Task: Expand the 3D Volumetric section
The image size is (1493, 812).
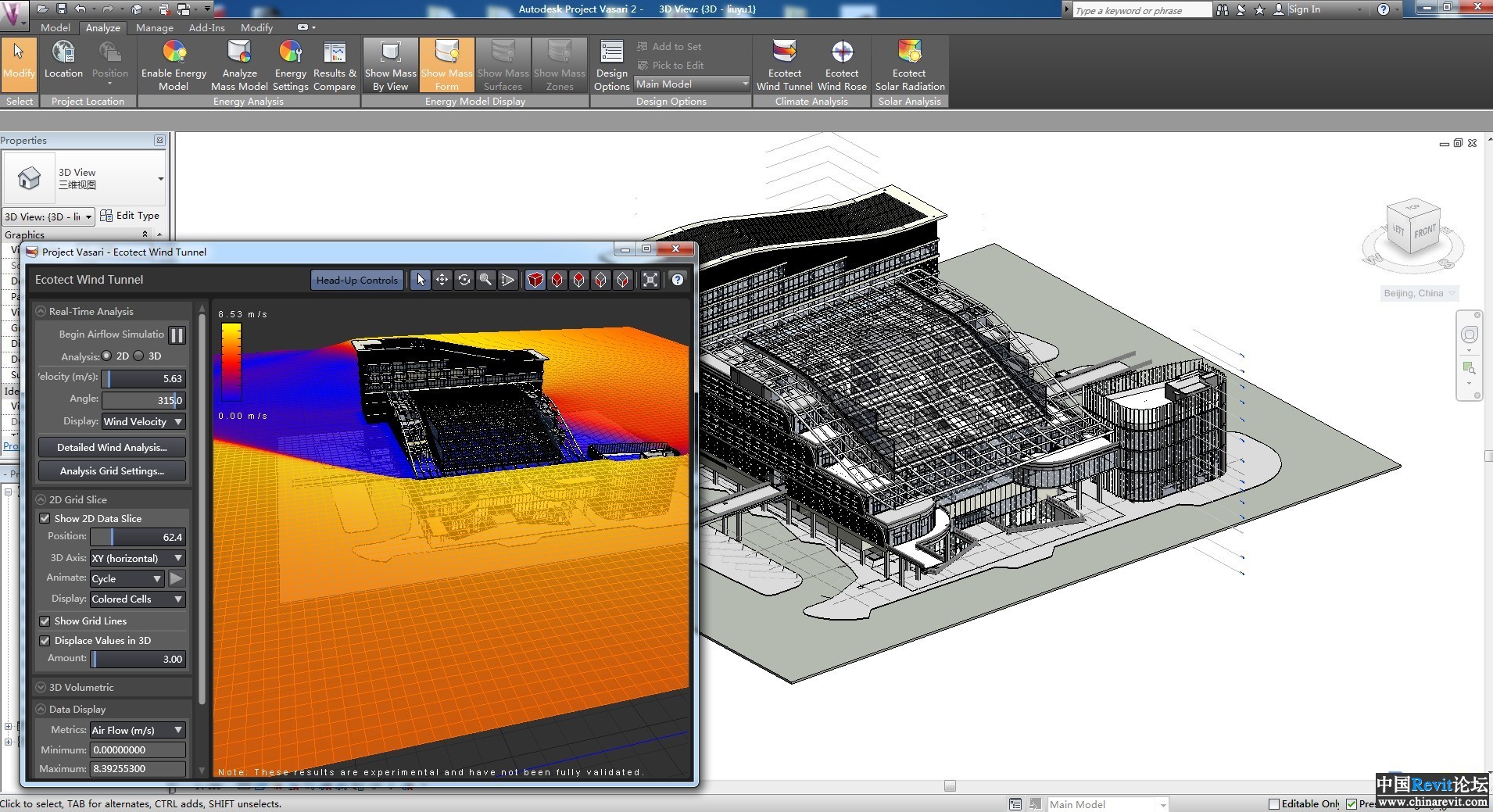Action: click(41, 687)
